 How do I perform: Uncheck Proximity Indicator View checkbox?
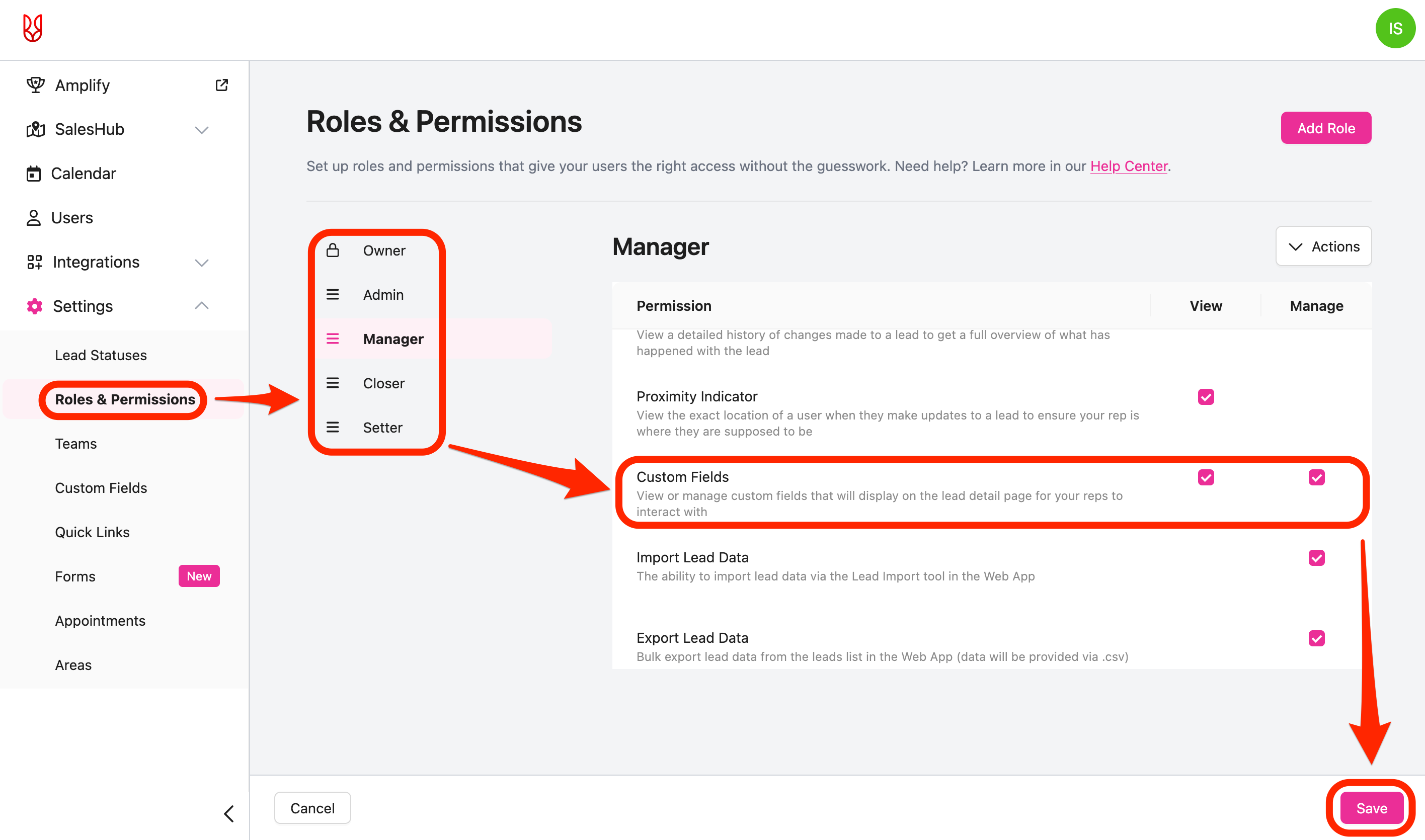point(1205,397)
